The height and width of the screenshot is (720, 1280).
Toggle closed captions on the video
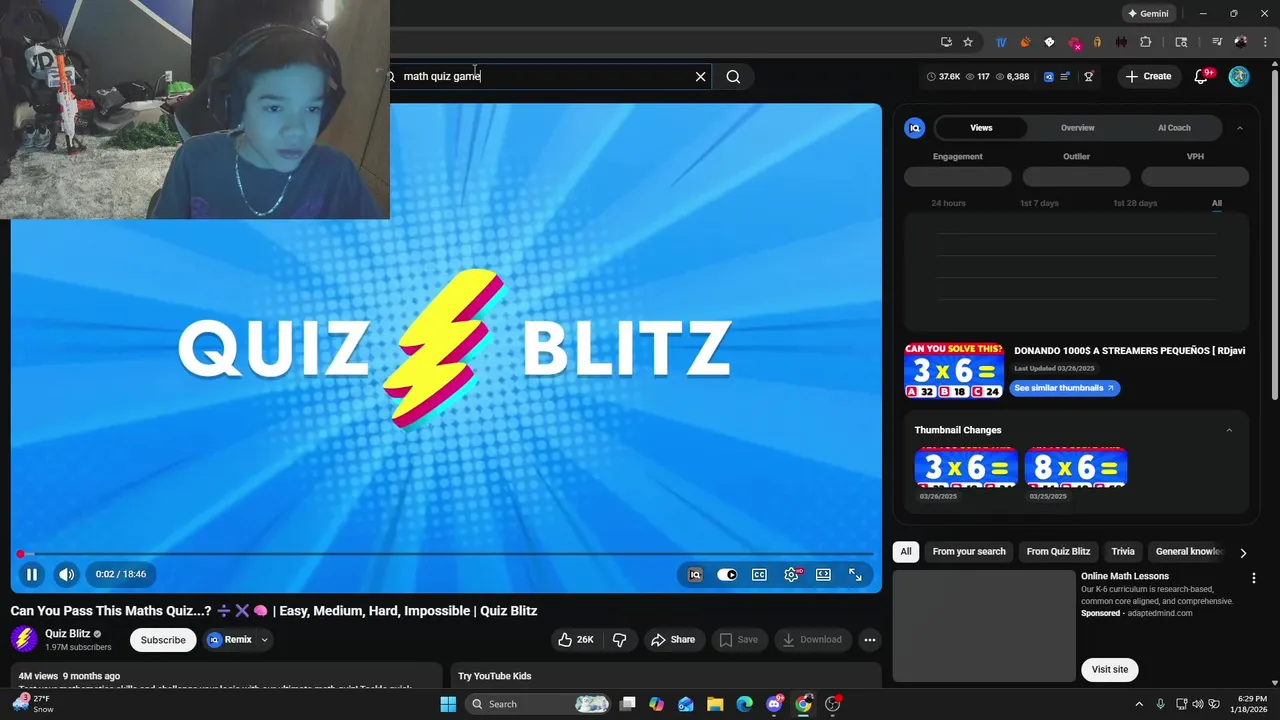click(759, 574)
